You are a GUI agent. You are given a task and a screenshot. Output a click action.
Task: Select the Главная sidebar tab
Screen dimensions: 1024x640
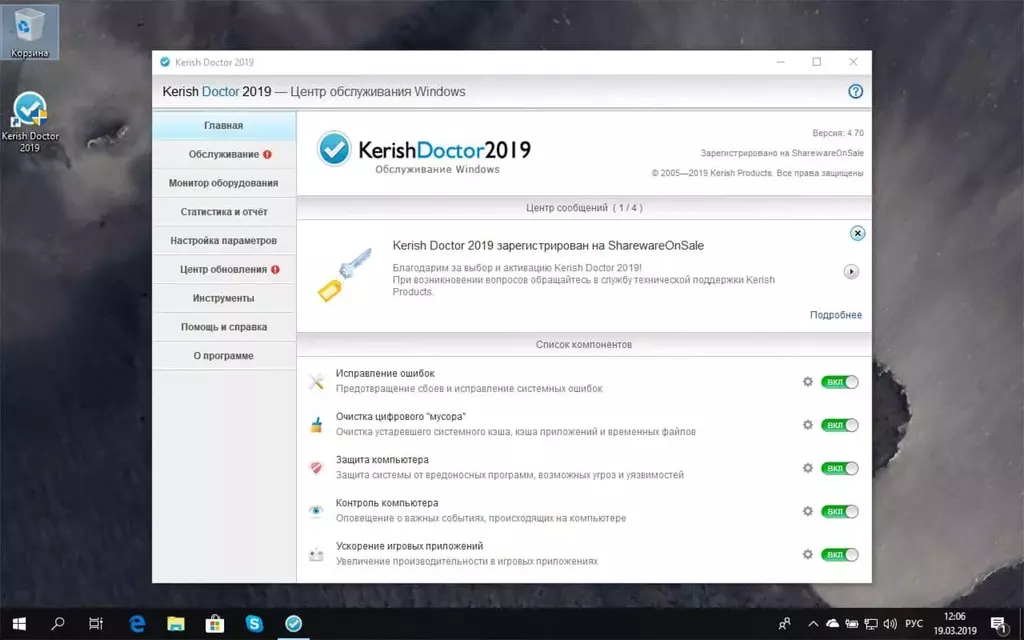224,125
